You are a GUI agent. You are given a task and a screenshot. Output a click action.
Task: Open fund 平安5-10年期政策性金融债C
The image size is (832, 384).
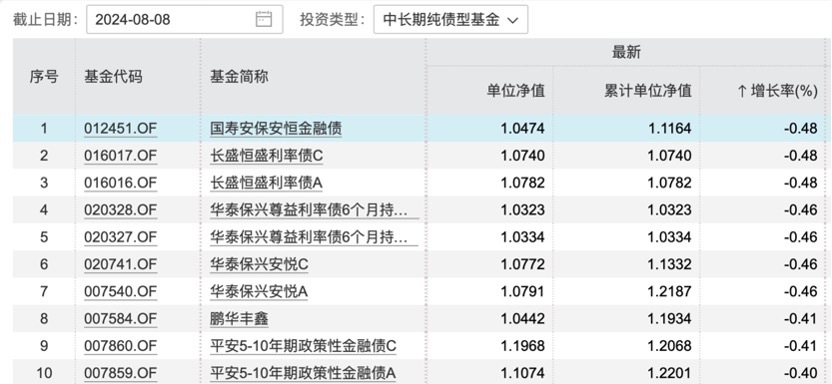303,346
